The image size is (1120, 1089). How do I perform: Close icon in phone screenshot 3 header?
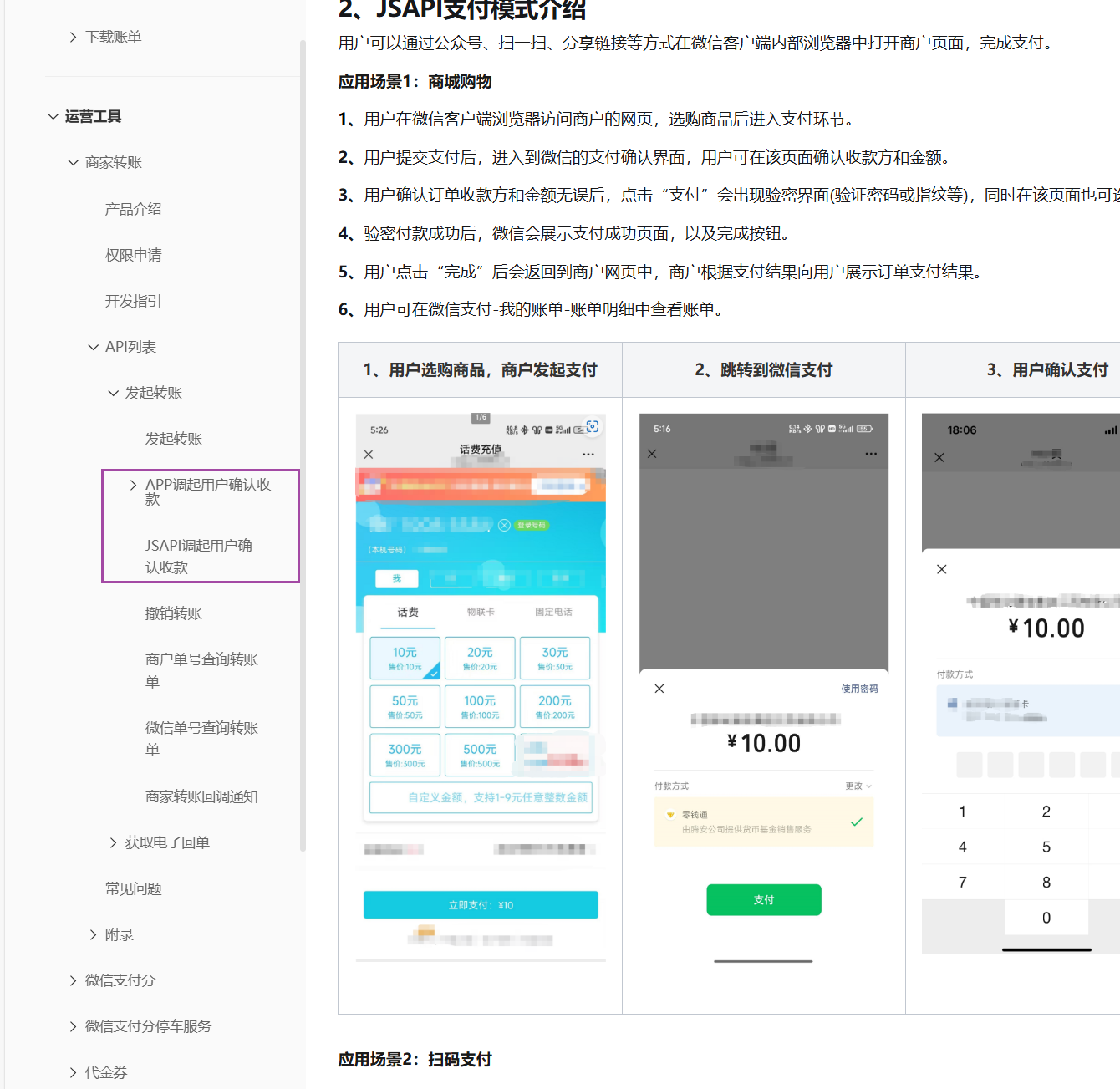point(939,458)
